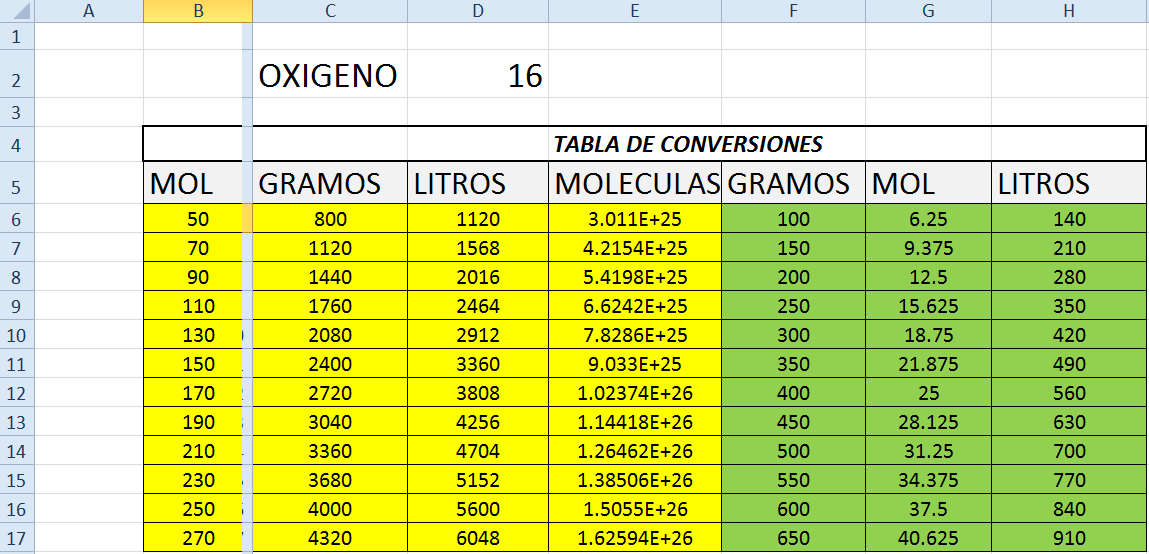Select cell with value 4000
The width and height of the screenshot is (1149, 554).
pos(330,509)
